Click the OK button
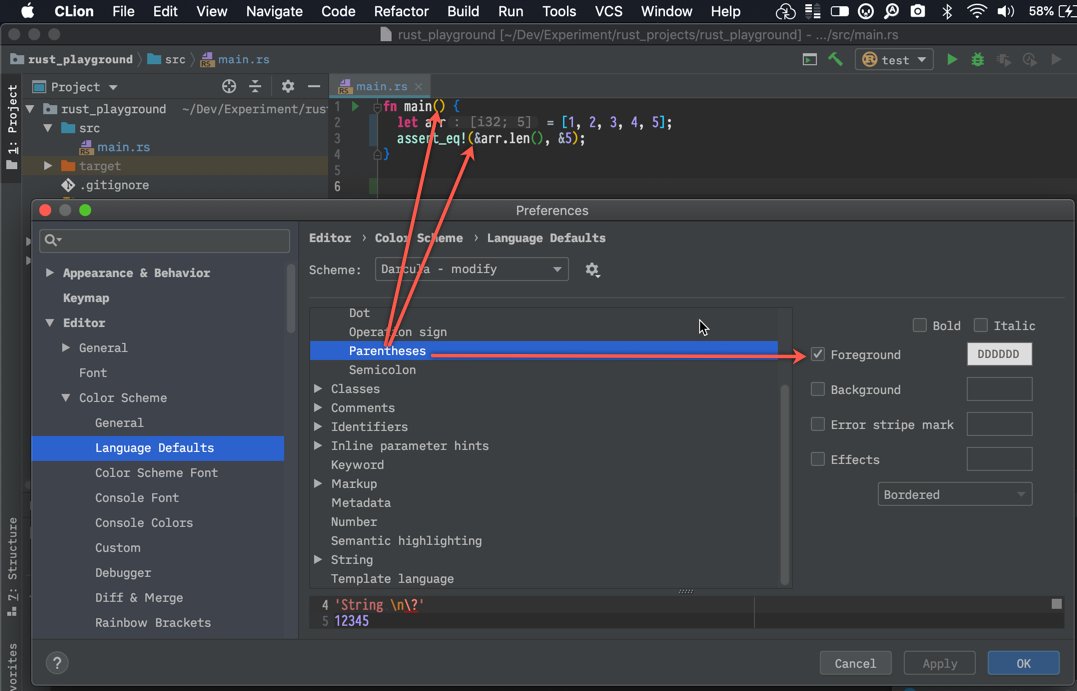The image size is (1077, 691). [x=1023, y=664]
